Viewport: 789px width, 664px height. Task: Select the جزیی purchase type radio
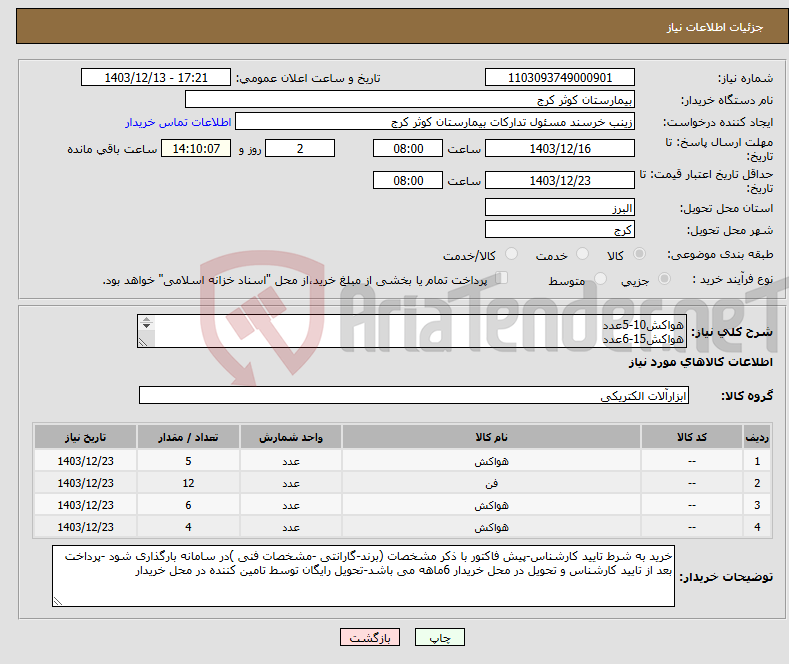pos(664,278)
